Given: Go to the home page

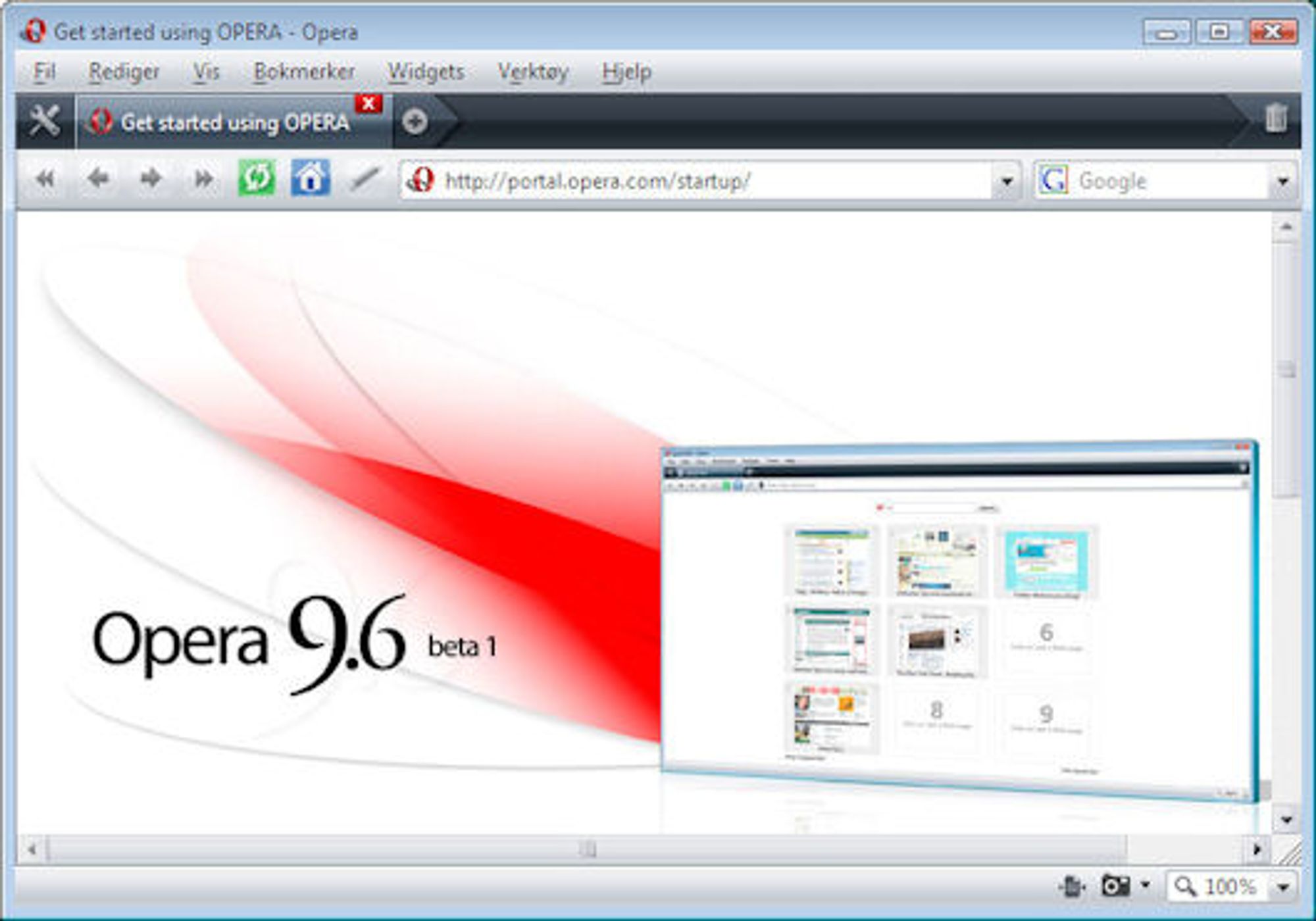Looking at the screenshot, I should (x=311, y=178).
